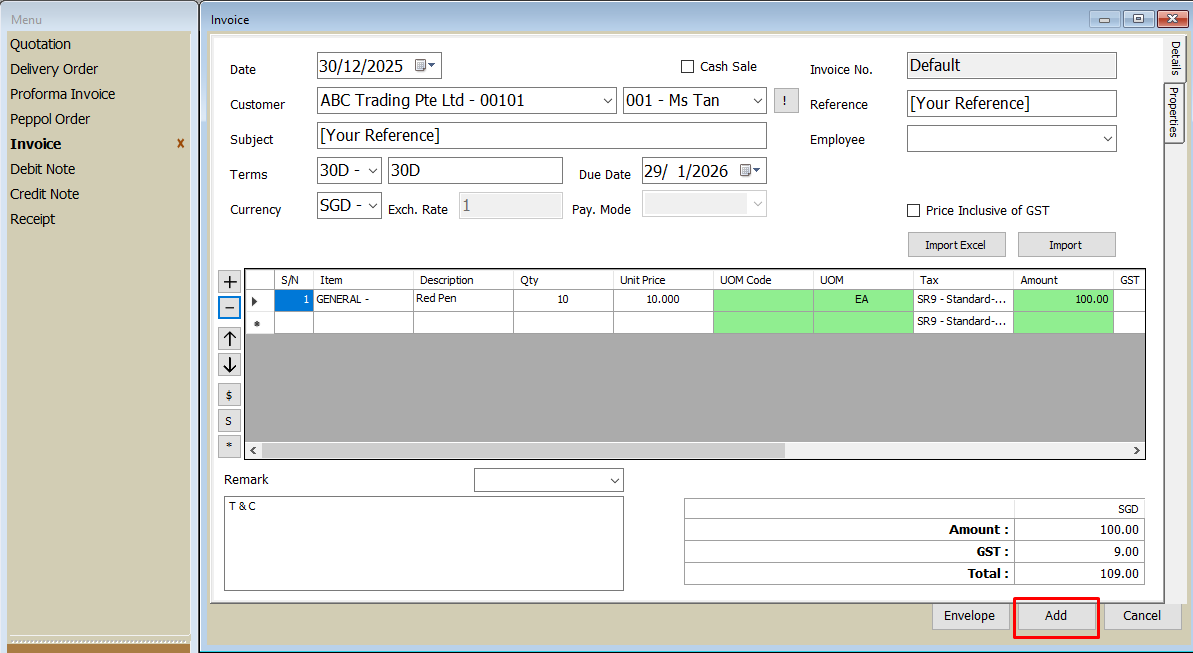Open the Employee dropdown
Image resolution: width=1193 pixels, height=653 pixels.
click(x=1107, y=139)
